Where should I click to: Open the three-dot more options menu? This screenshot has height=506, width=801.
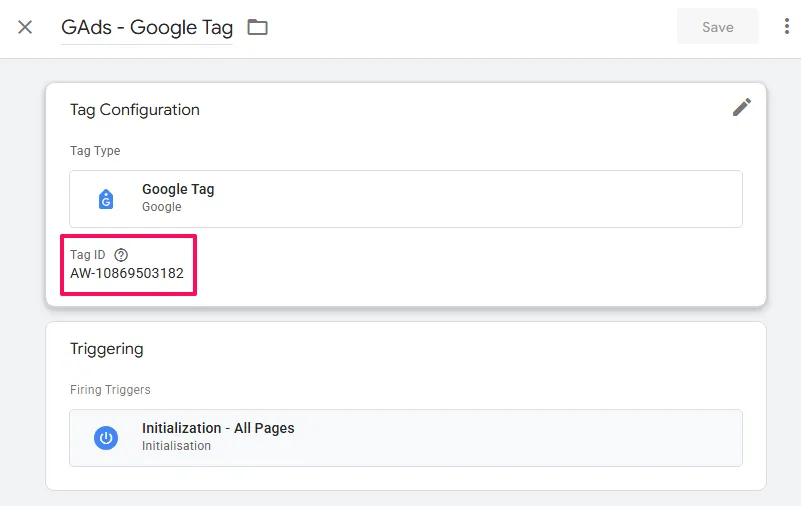[787, 27]
